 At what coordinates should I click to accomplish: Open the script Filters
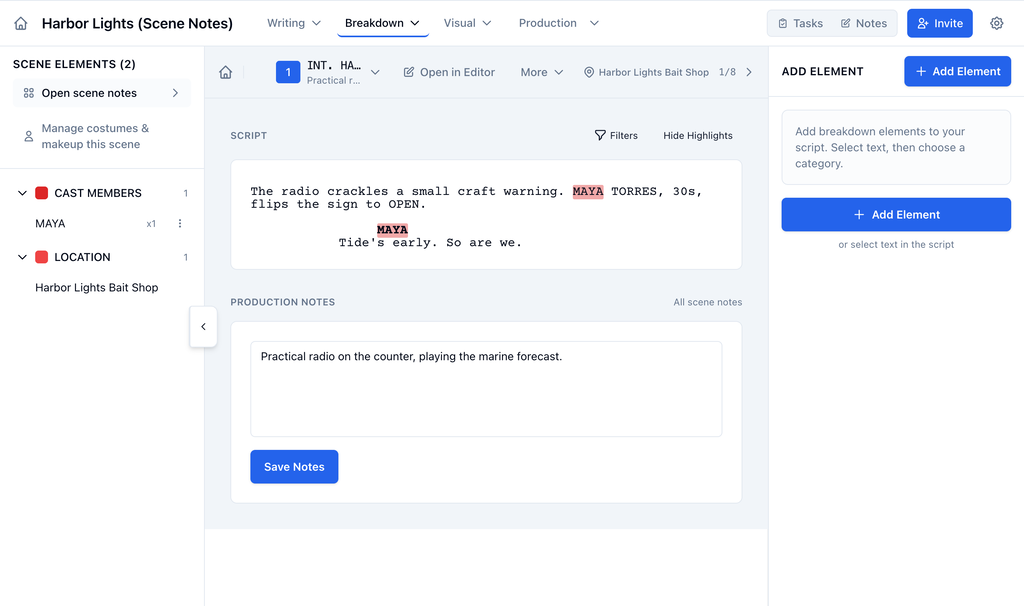[616, 135]
